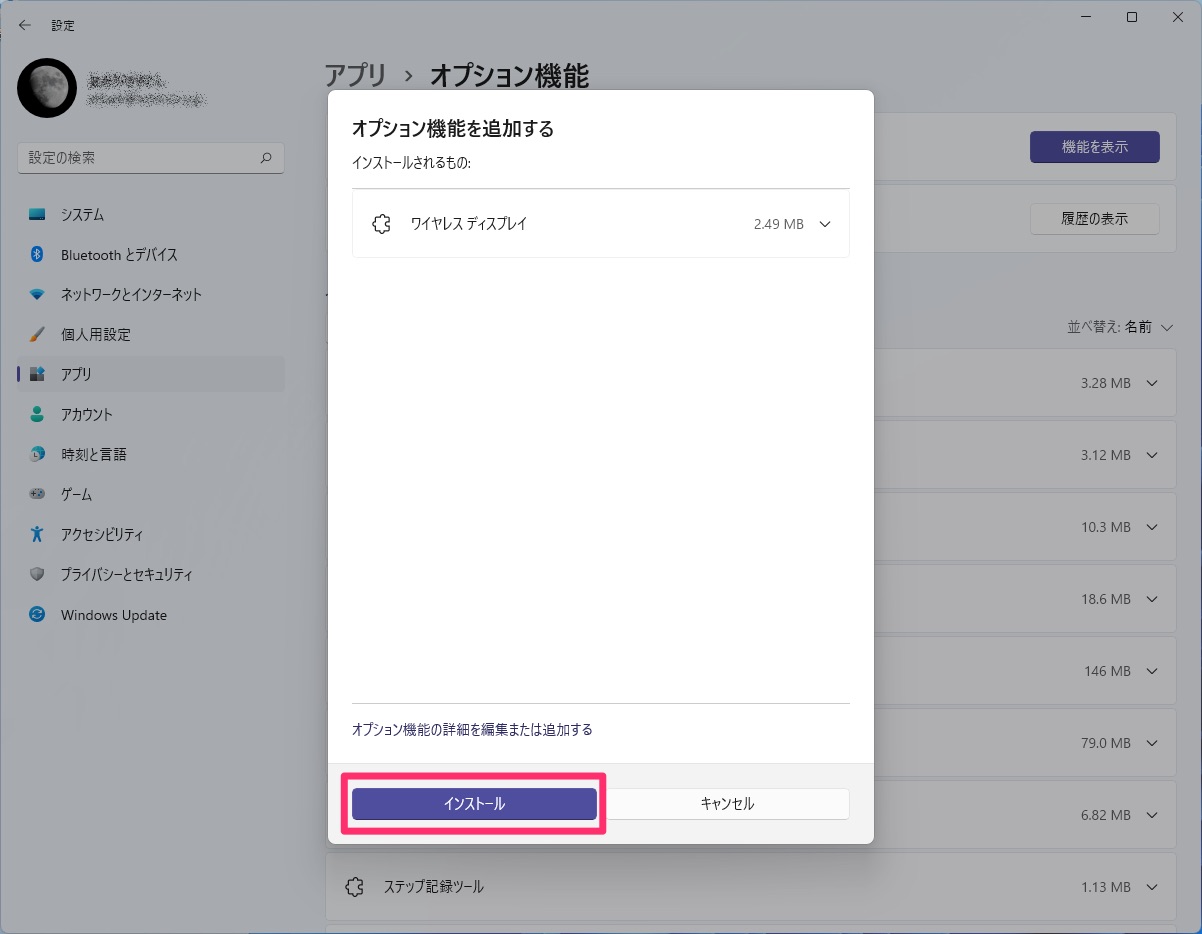This screenshot has height=934, width=1202.
Task: Expand the 3.28 MB feature row
Action: [x=1152, y=383]
